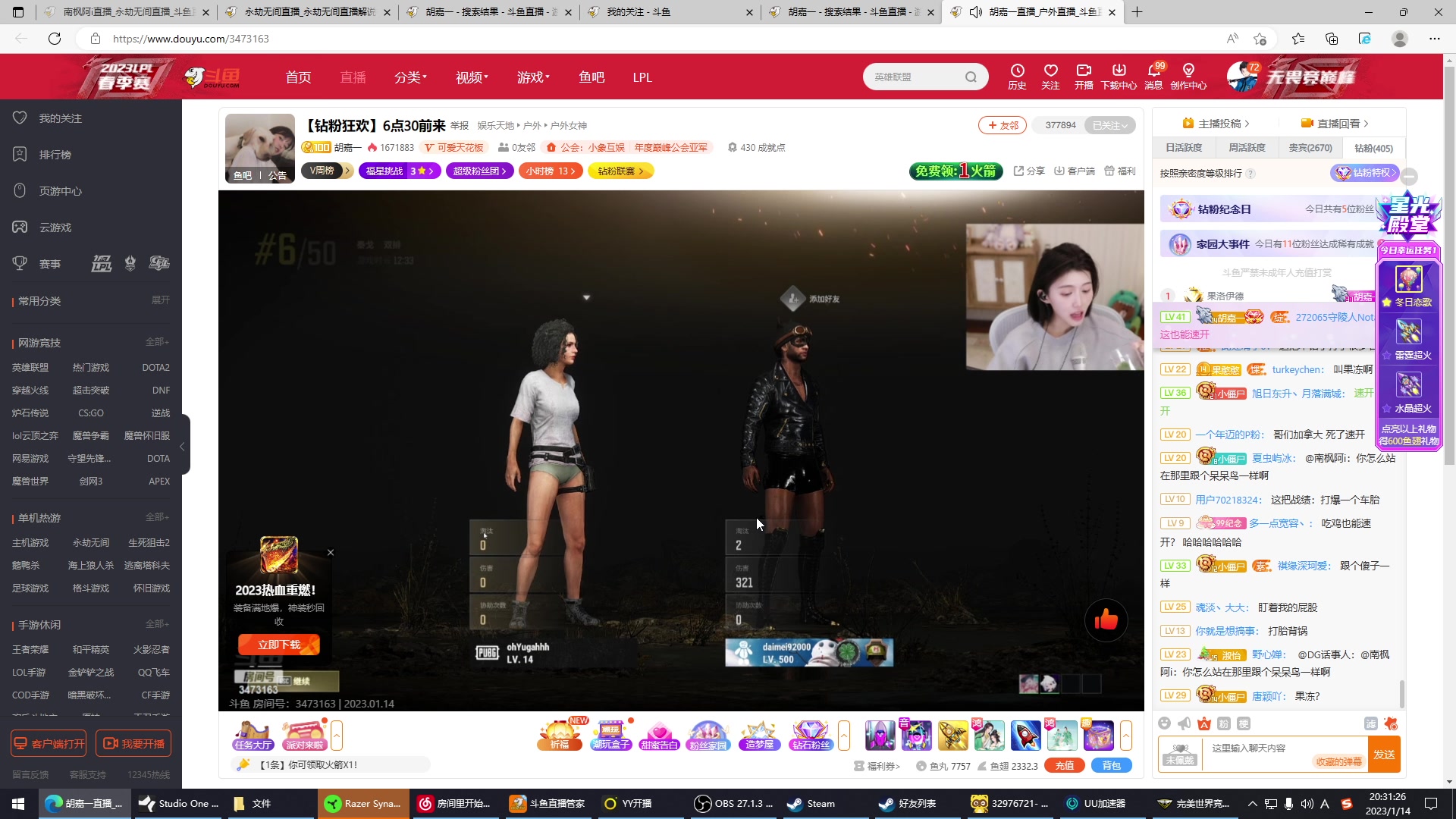Screen dimensions: 1456x819
Task: Select the gold rocket gift in the gift bar
Action: 952,736
